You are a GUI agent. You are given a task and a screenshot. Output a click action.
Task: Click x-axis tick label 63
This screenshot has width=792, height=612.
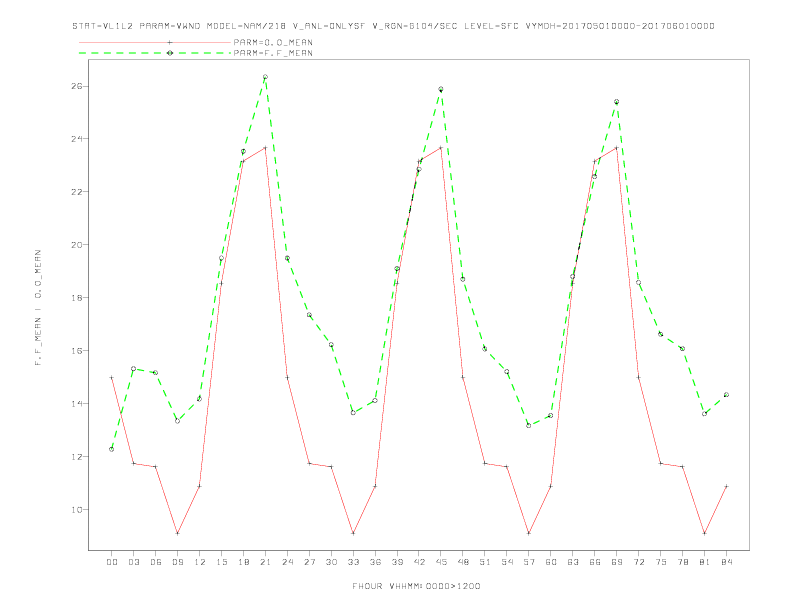(x=573, y=562)
